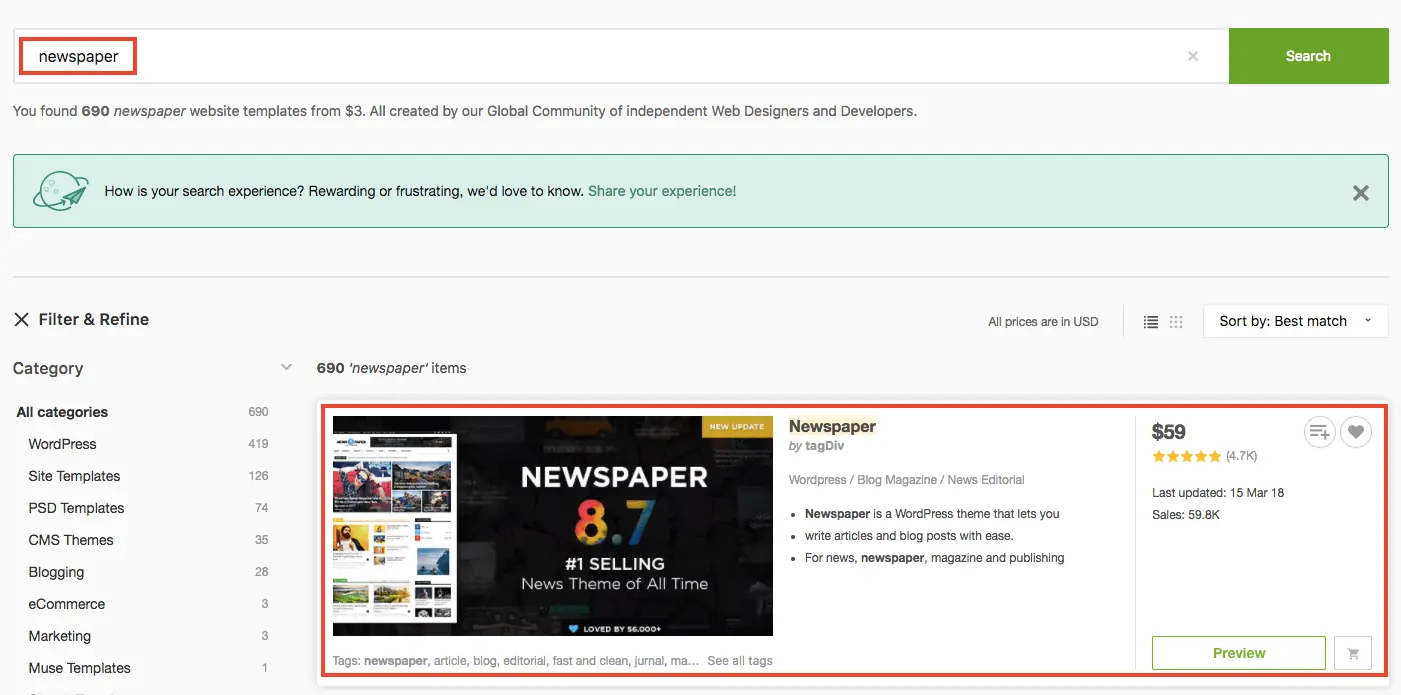Click the 690 'newspaper' items count text

pyautogui.click(x=391, y=368)
